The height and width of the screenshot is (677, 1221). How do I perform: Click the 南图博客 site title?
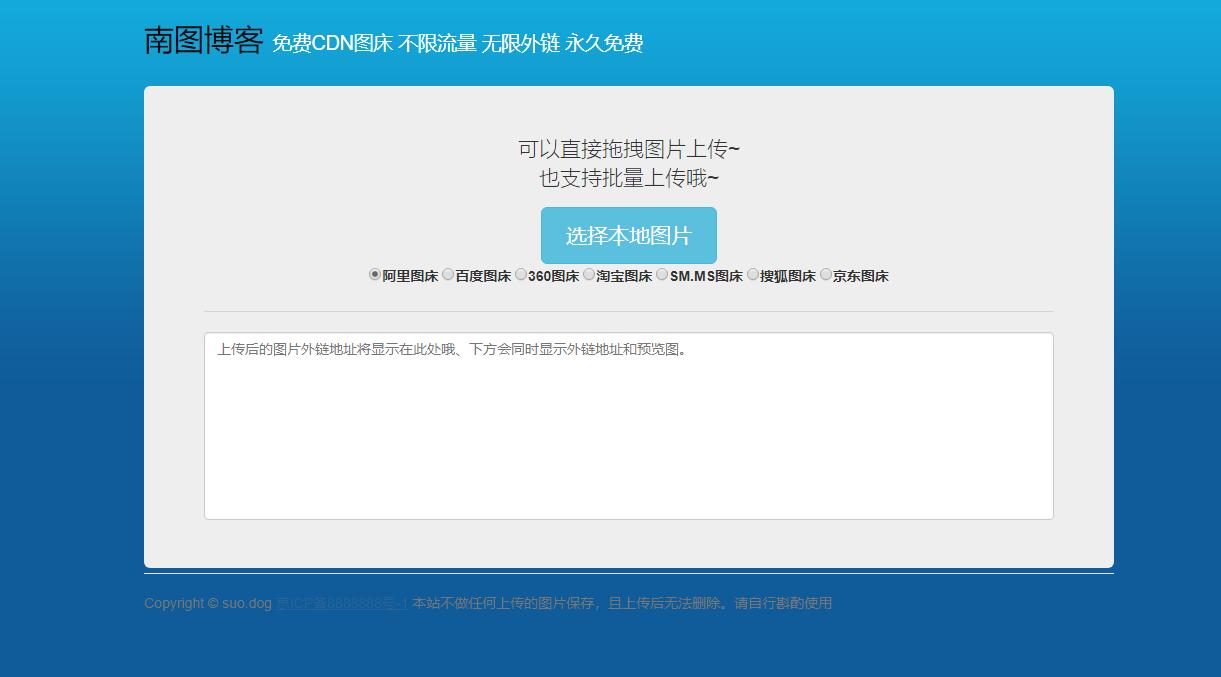click(203, 41)
